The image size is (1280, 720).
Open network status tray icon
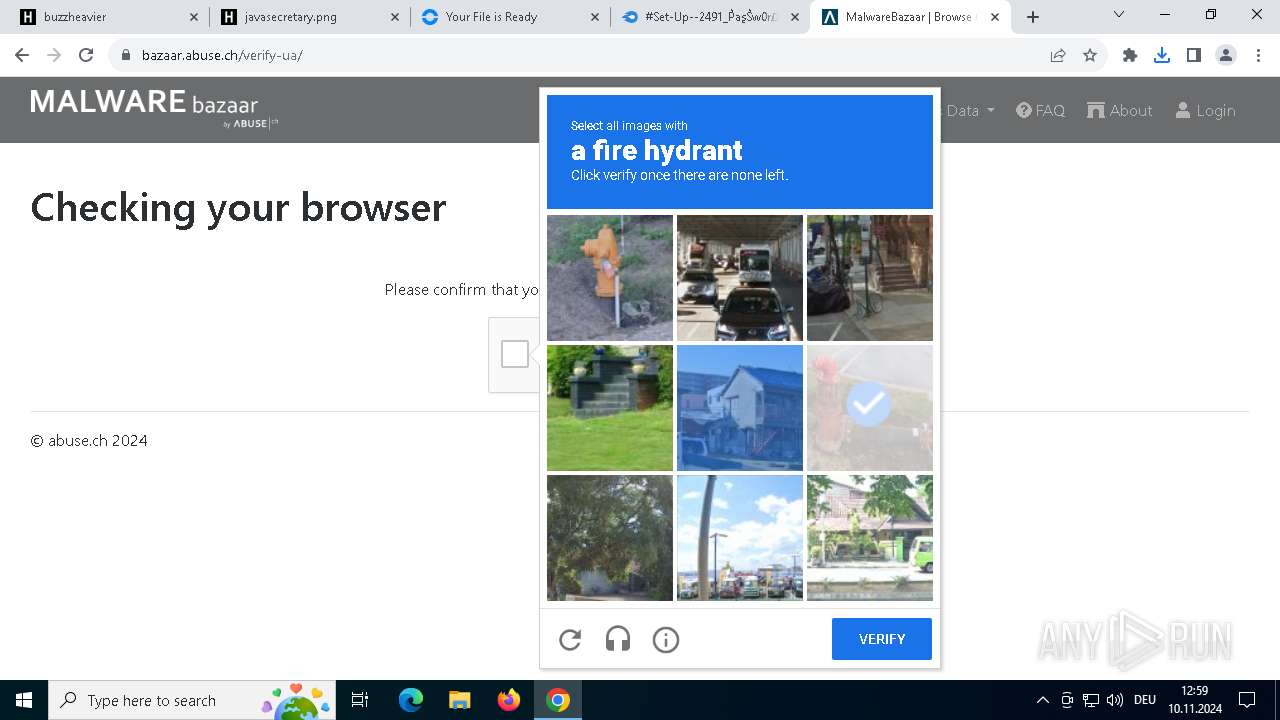click(1091, 700)
